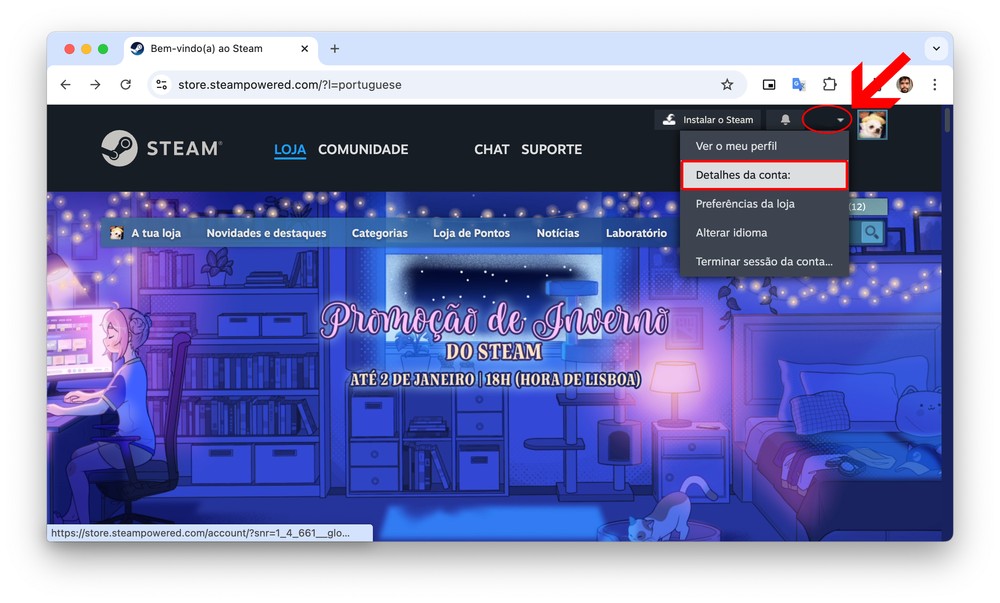Open Chrome profile avatar
1000x603 pixels.
[904, 84]
